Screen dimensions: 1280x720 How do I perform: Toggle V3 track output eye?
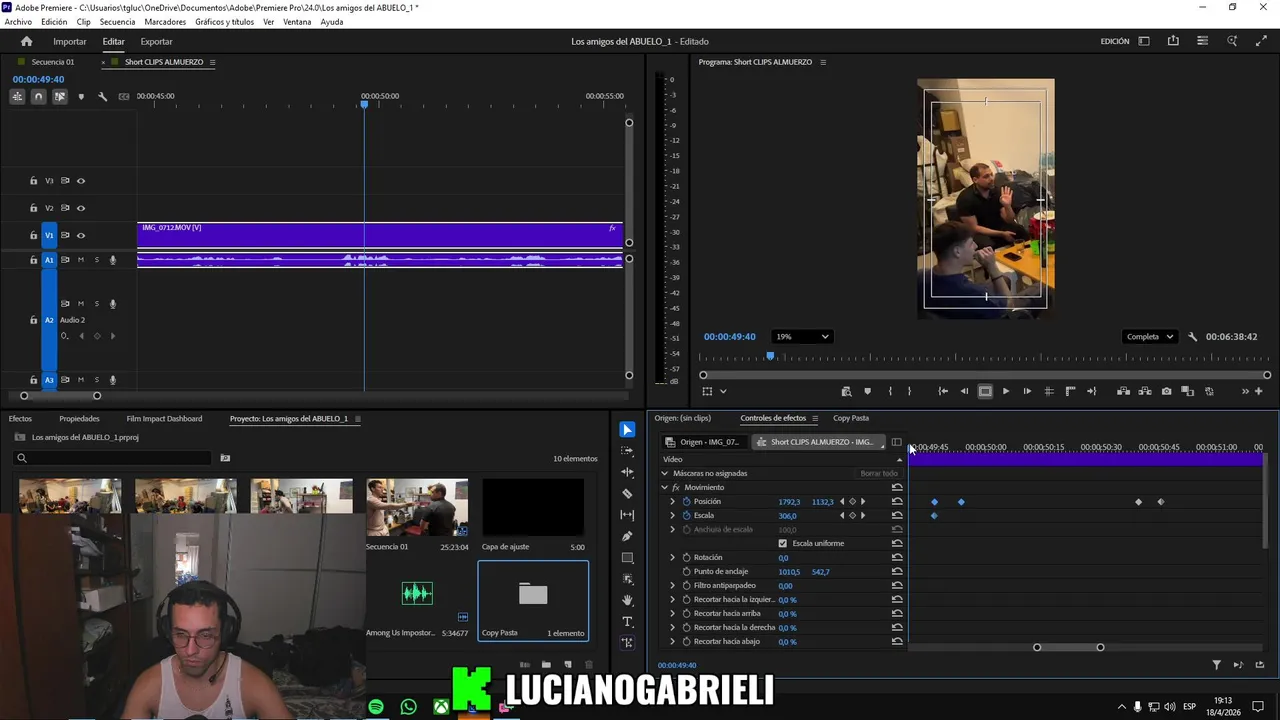pos(81,181)
